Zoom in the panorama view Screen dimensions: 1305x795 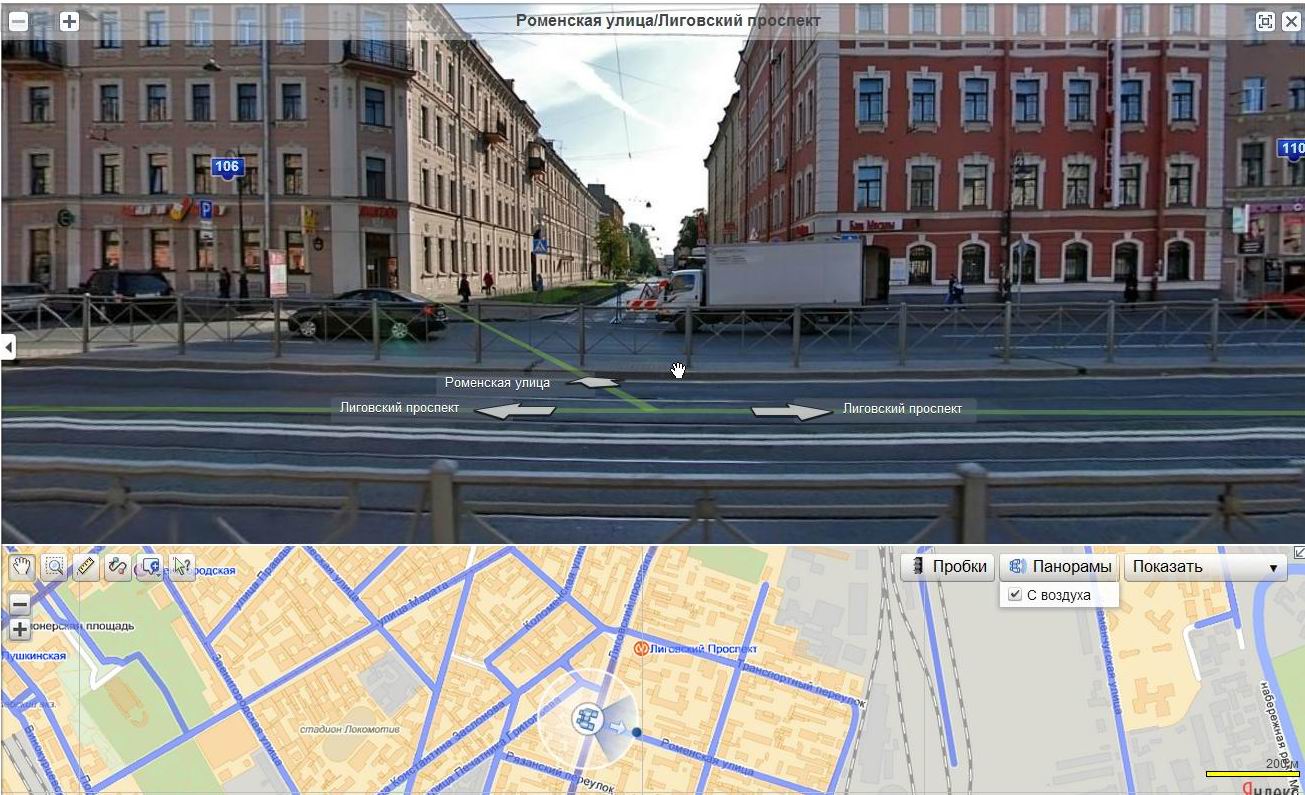click(69, 21)
